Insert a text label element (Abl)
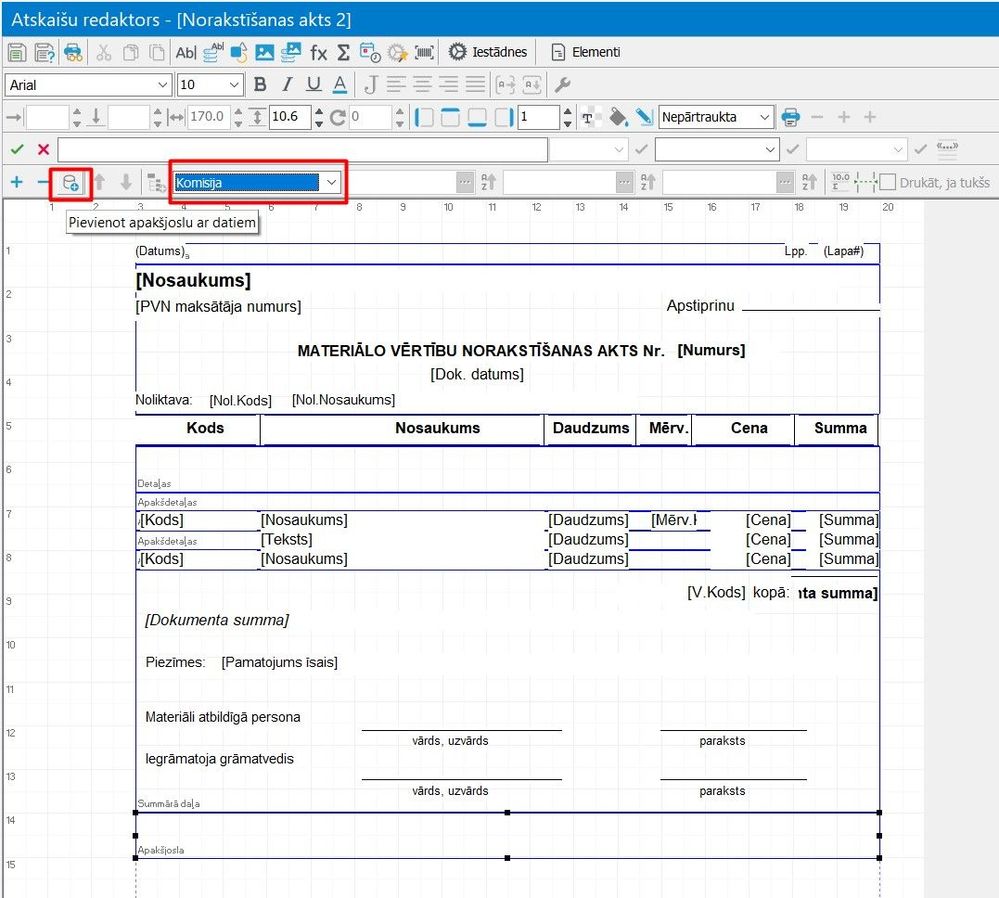Image resolution: width=999 pixels, height=898 pixels. pyautogui.click(x=186, y=52)
